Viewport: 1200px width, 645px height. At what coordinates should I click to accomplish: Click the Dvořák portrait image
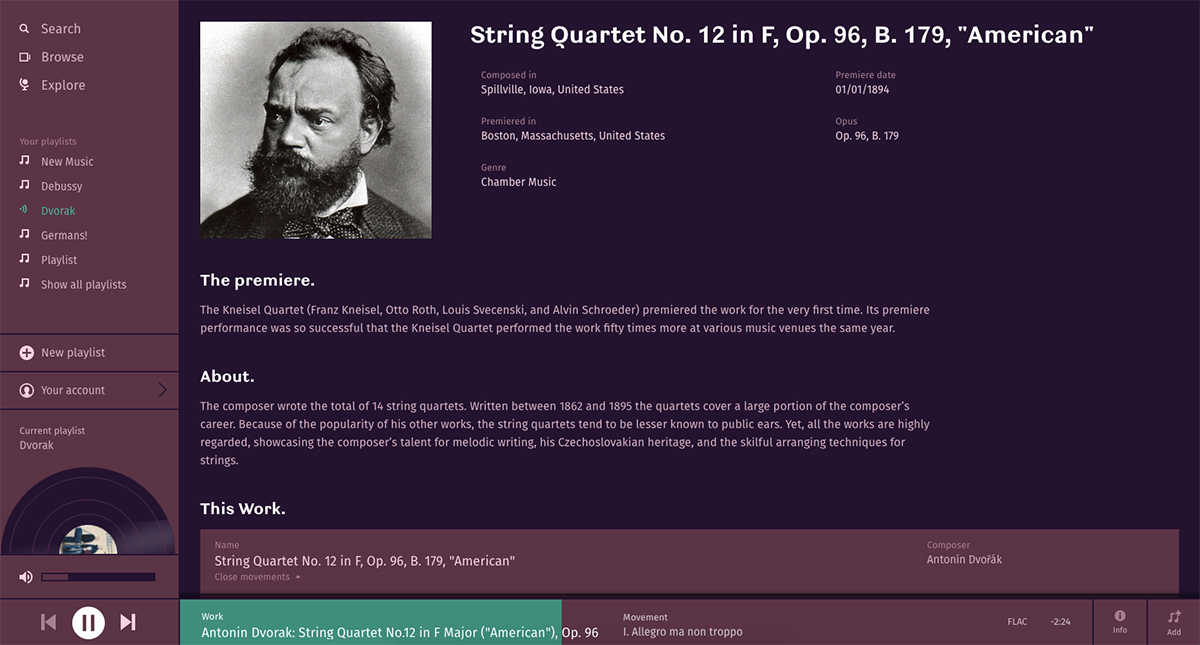(x=316, y=130)
